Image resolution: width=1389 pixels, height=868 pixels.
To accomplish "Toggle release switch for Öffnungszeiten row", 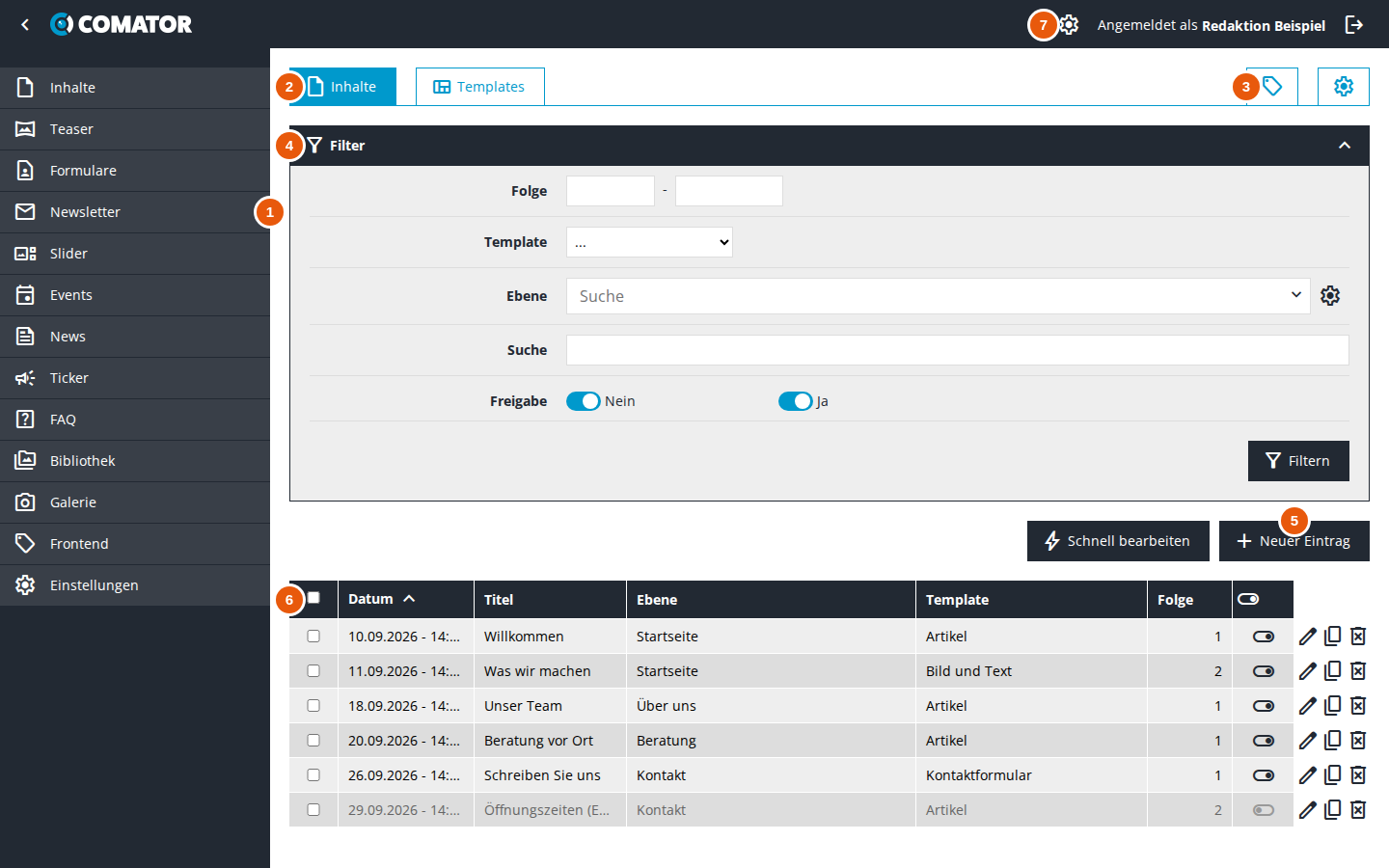I will [1264, 810].
